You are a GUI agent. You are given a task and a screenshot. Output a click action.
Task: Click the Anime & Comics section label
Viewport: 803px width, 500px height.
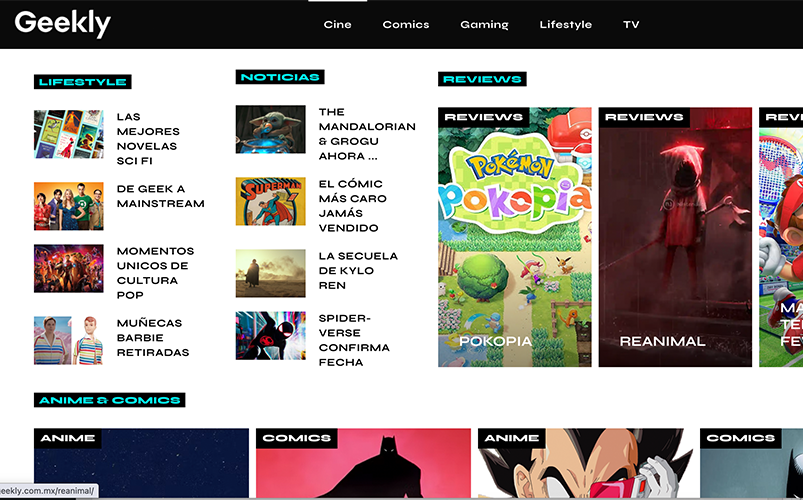[x=109, y=400]
